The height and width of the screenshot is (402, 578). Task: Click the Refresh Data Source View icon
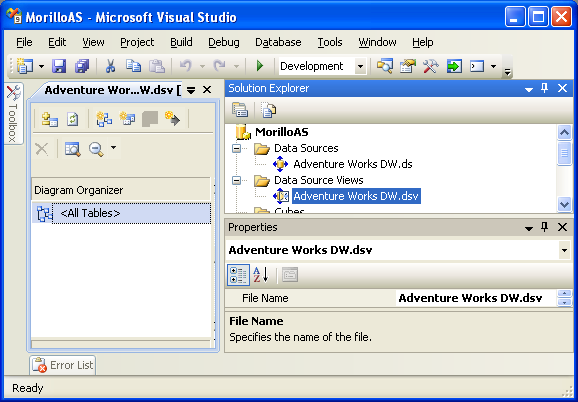coord(73,119)
